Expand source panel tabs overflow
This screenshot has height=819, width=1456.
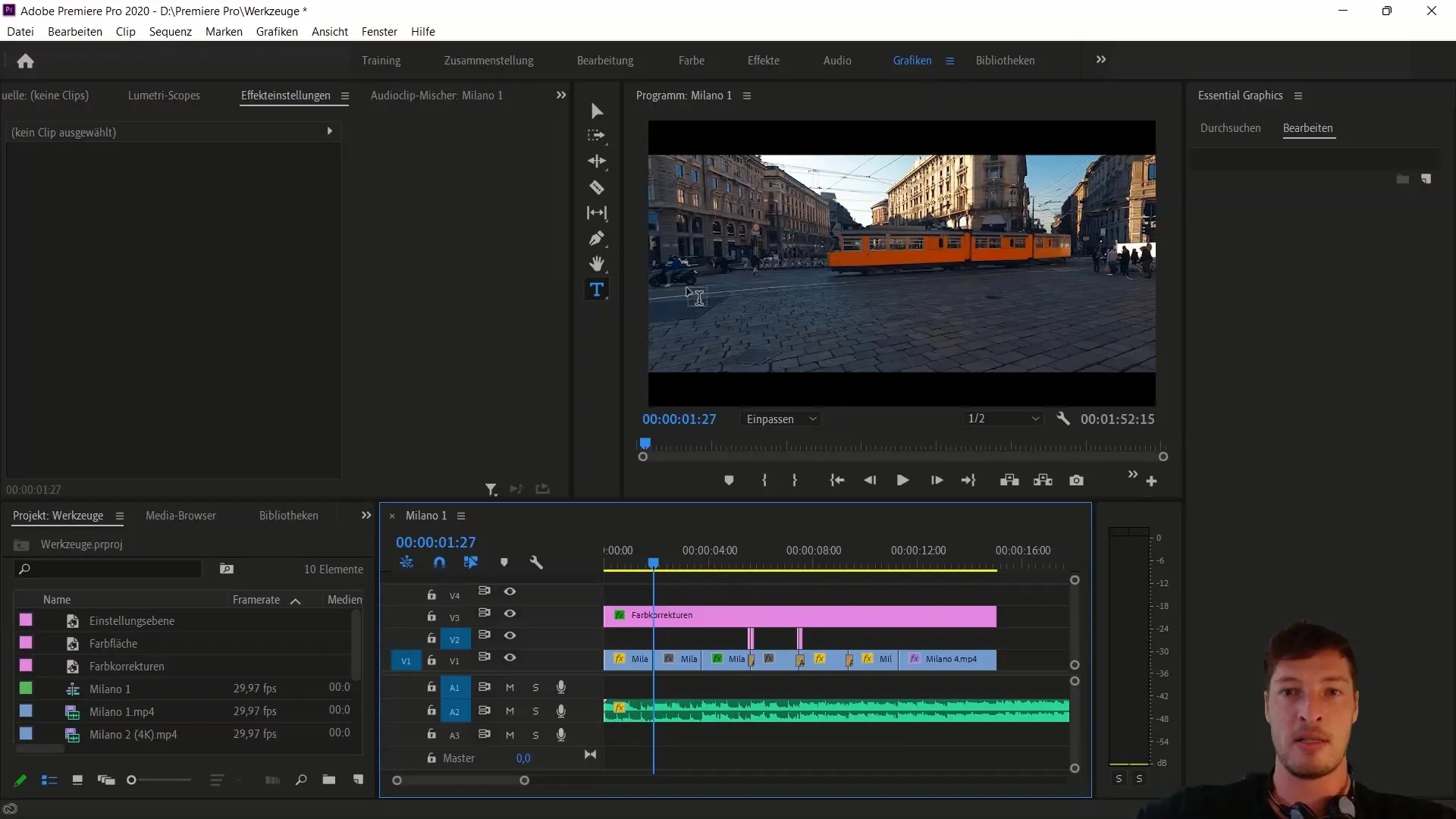561,96
